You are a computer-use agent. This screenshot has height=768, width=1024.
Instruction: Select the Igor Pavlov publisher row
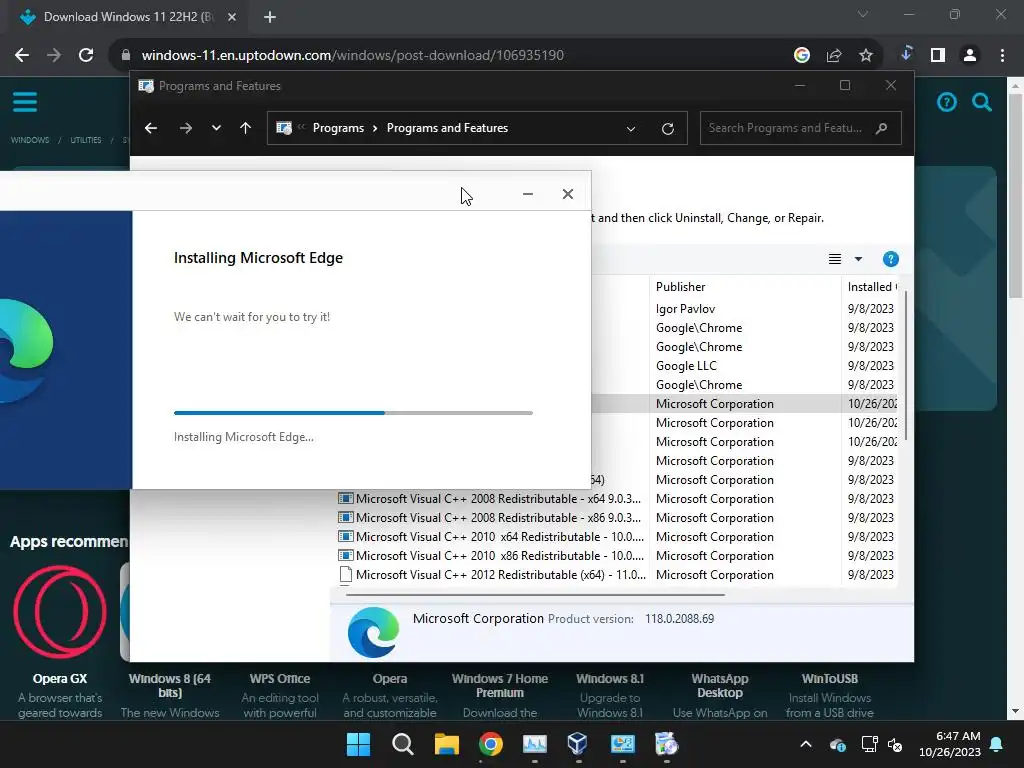[x=685, y=309]
